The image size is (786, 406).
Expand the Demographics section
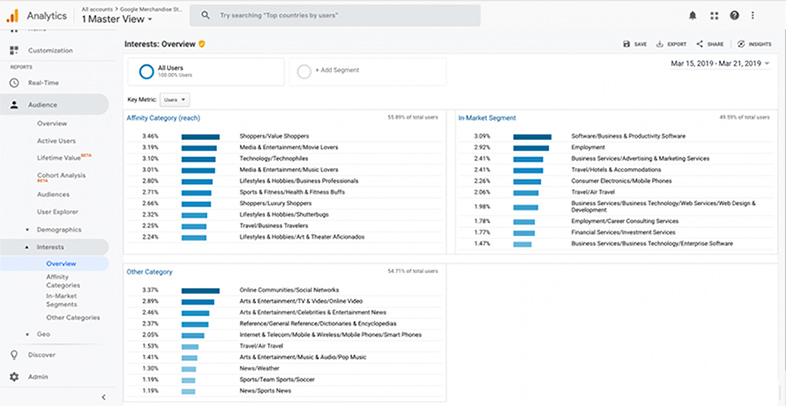(58, 228)
